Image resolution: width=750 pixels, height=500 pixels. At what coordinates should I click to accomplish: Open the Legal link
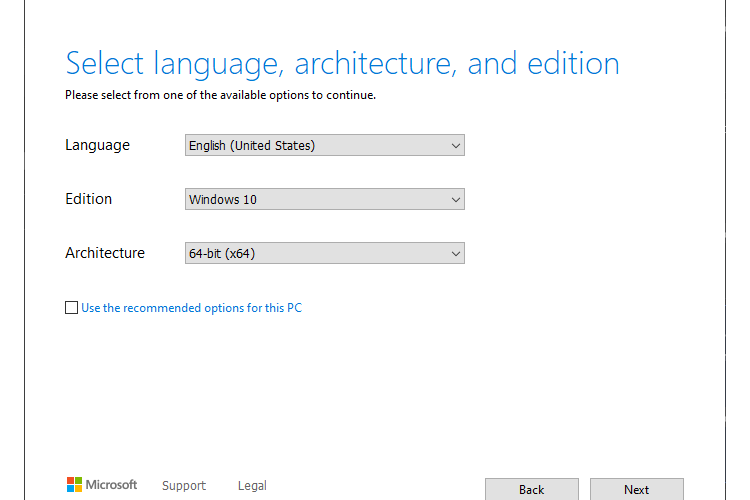[x=252, y=486]
